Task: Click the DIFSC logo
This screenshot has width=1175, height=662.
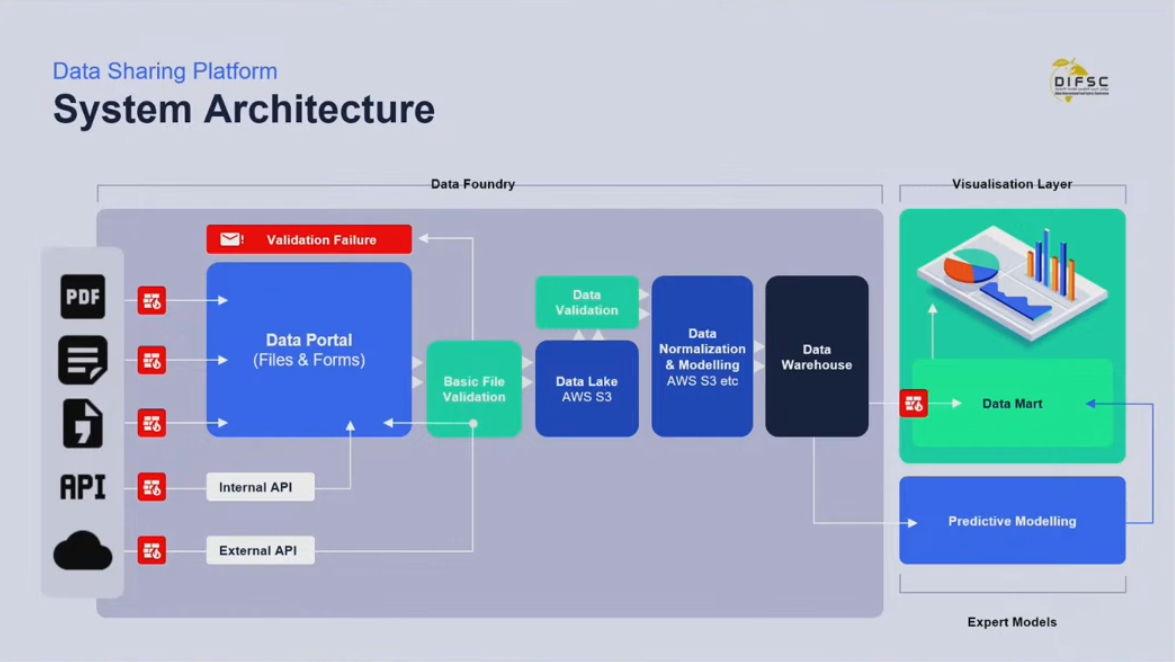Action: tap(1079, 81)
